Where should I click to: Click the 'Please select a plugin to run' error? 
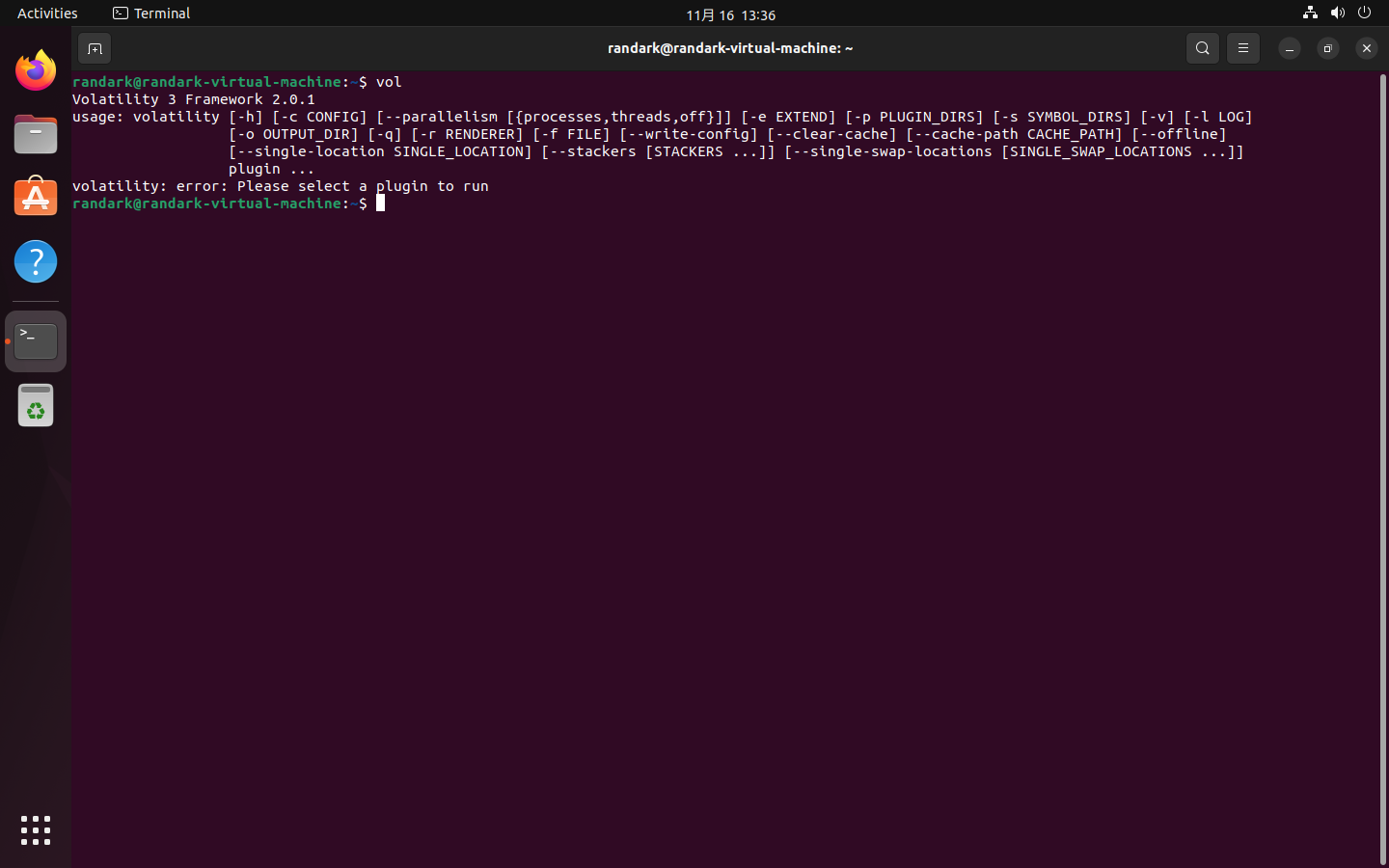pos(363,186)
